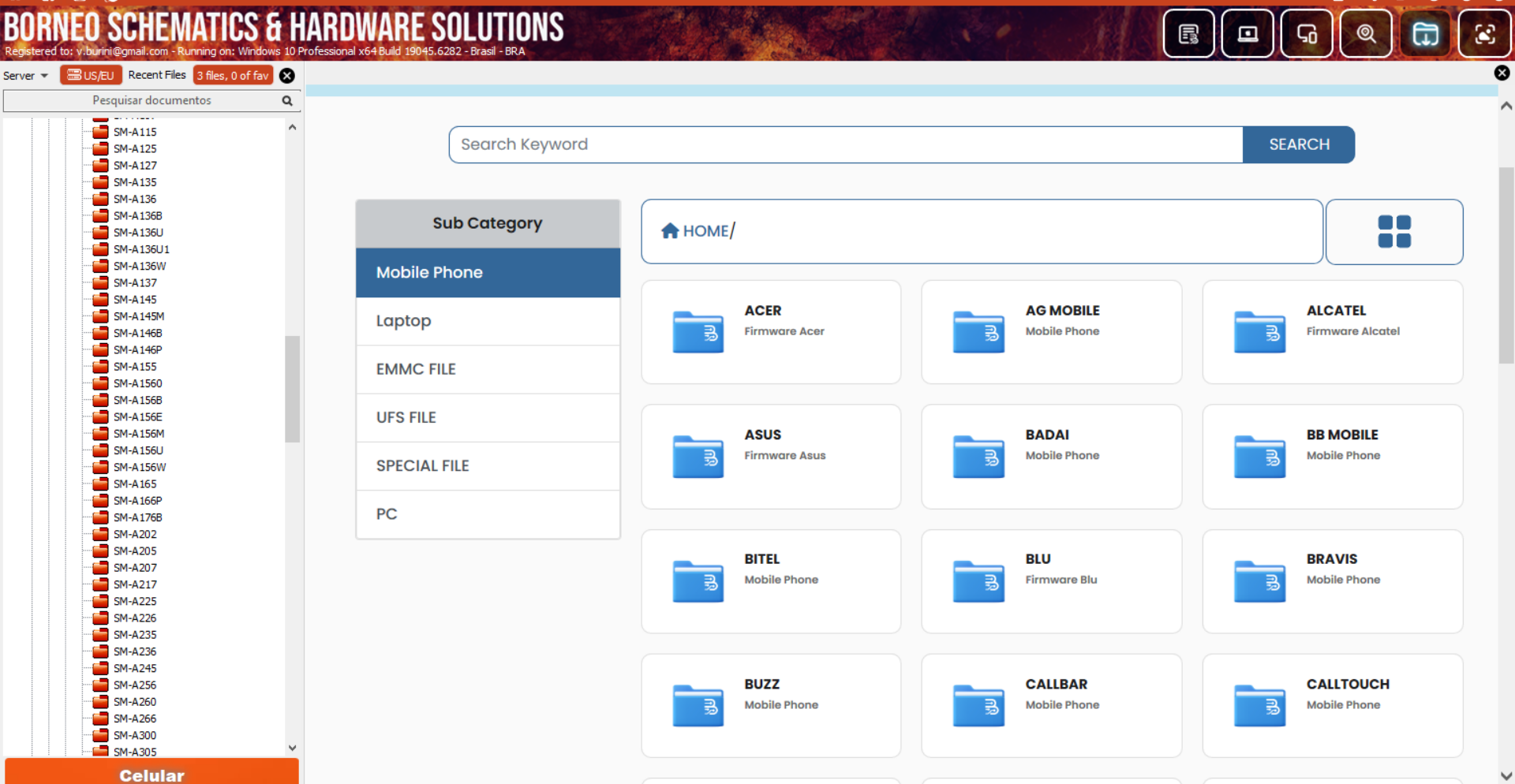Click the tree panel scrollbar thumb
The image size is (1515, 784).
tap(292, 389)
